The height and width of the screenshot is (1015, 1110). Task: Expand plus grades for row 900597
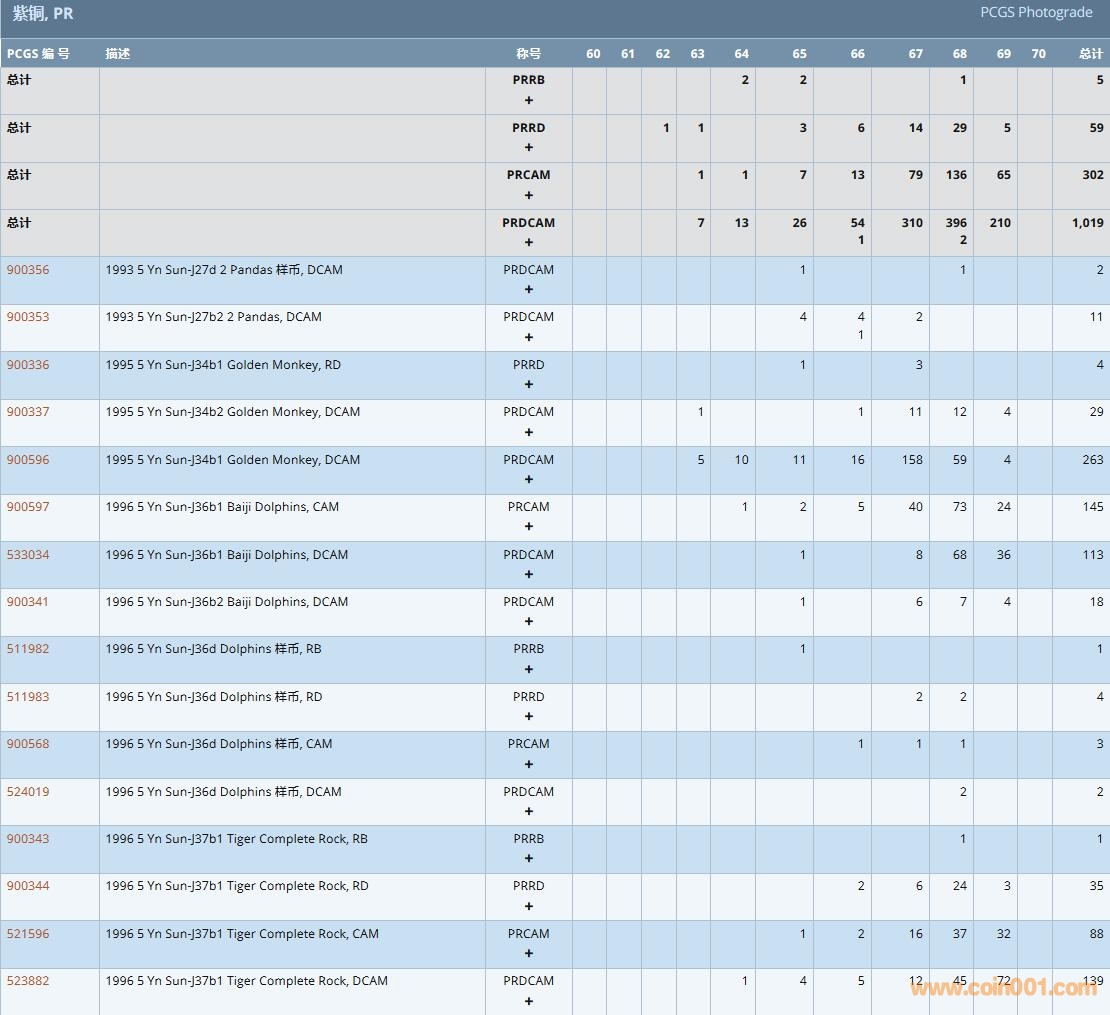(529, 527)
